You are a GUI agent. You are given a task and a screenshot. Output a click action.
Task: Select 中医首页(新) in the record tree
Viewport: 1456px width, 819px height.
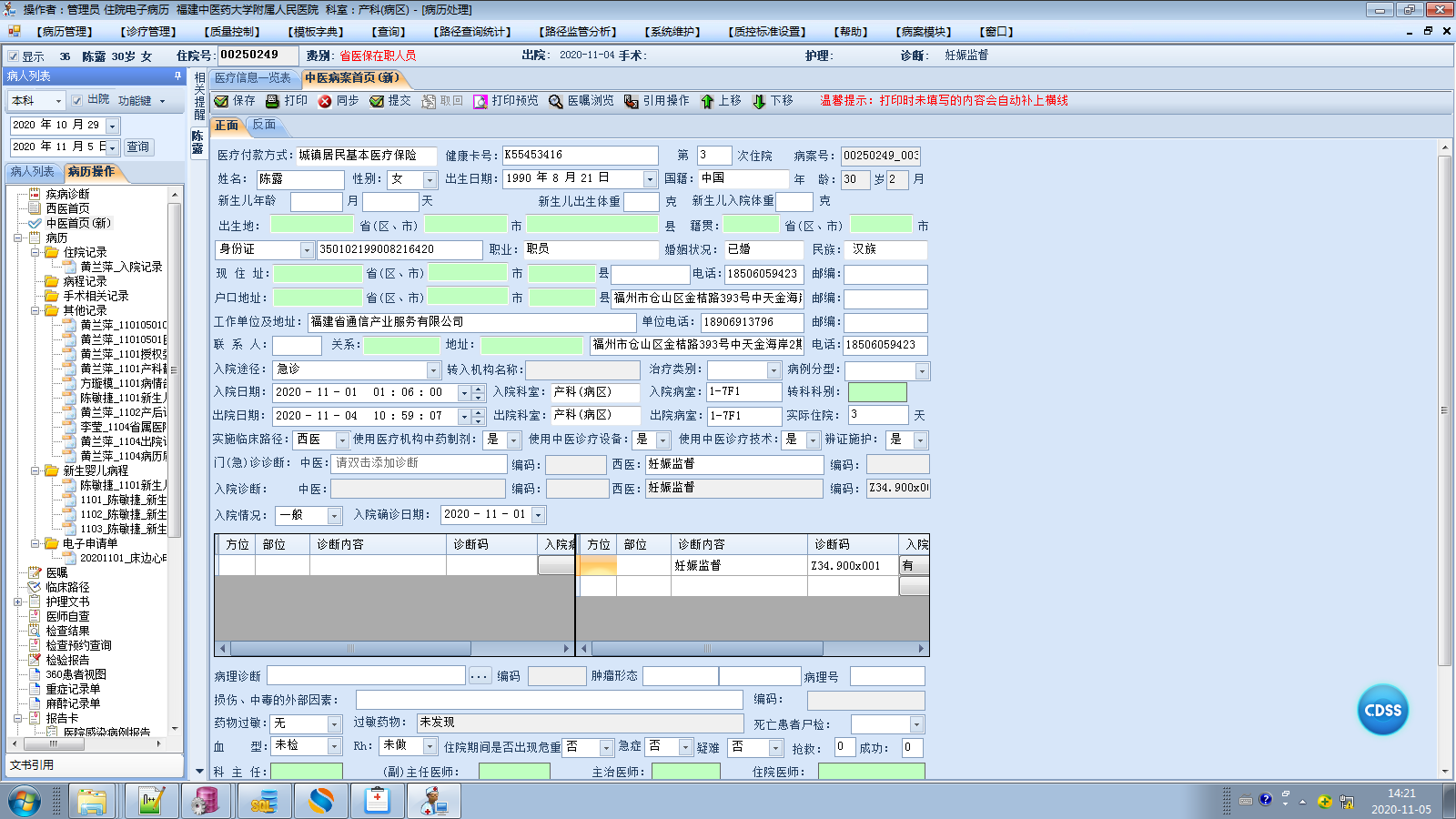click(x=78, y=223)
